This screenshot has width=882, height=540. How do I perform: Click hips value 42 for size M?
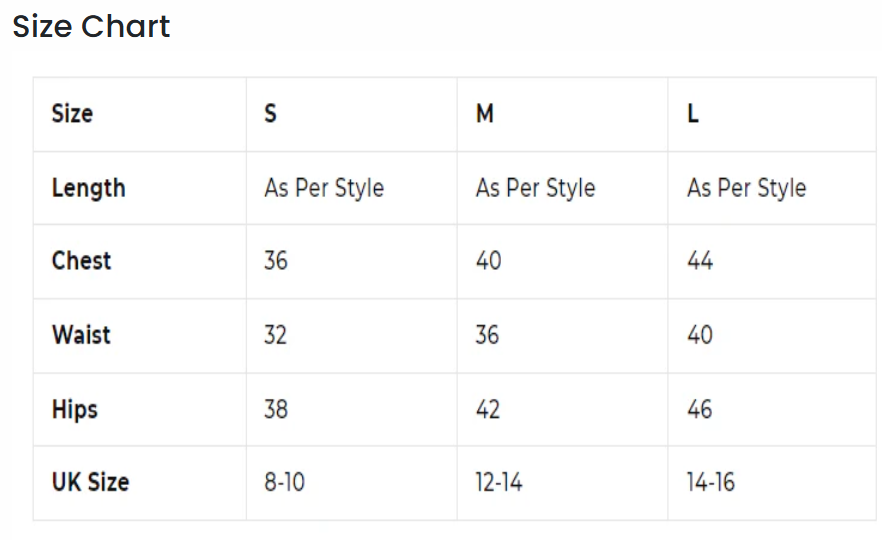pos(487,409)
